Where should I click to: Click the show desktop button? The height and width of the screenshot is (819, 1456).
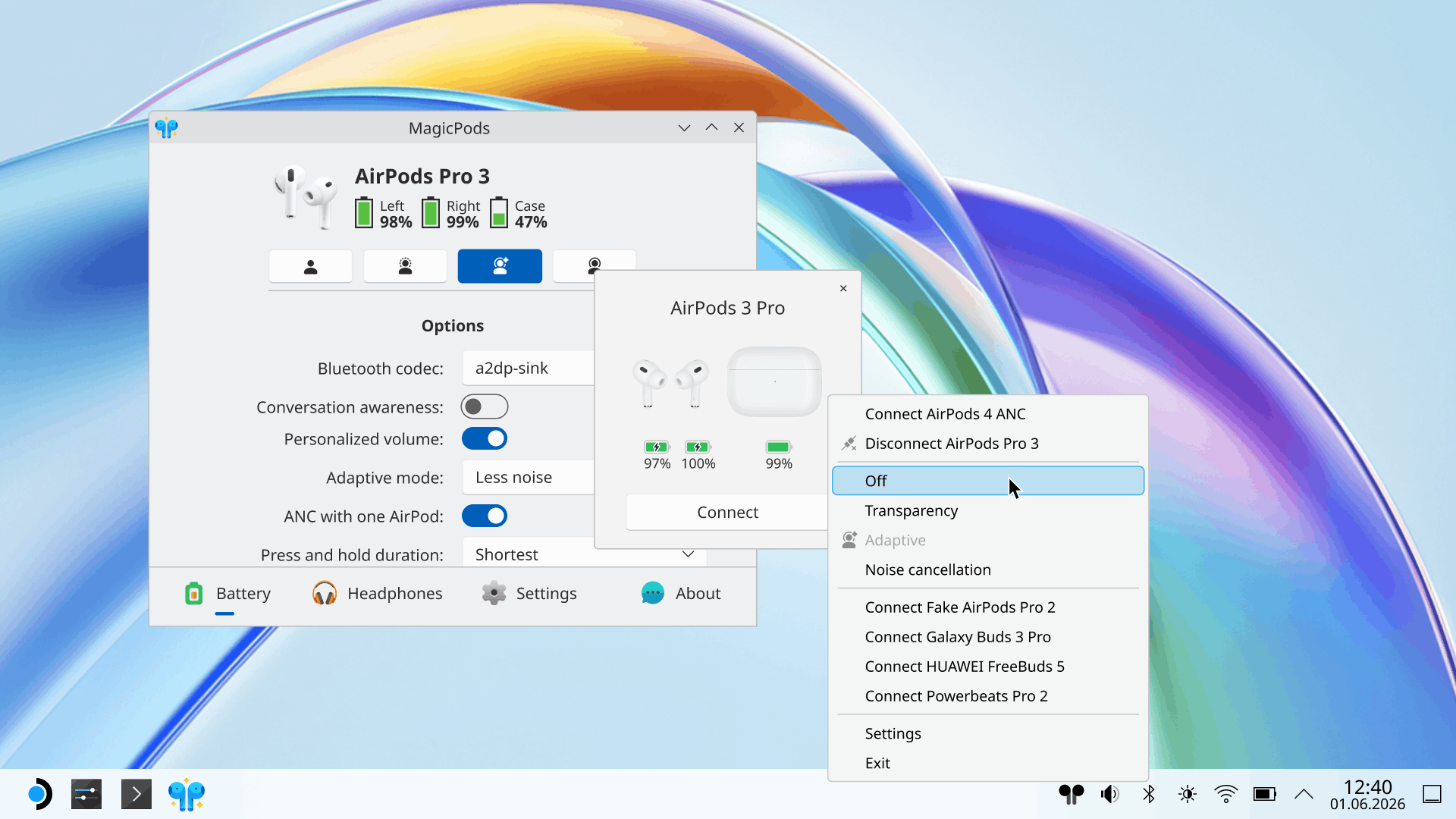point(1432,794)
